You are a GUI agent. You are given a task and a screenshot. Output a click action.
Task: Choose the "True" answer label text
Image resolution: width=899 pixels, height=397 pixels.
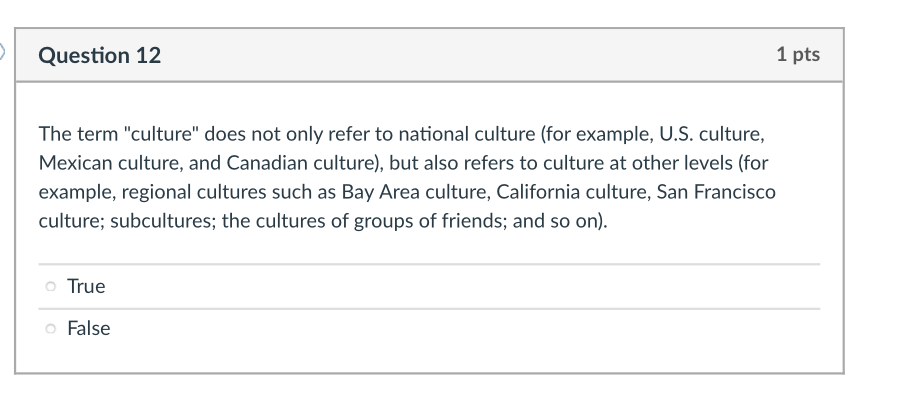86,286
